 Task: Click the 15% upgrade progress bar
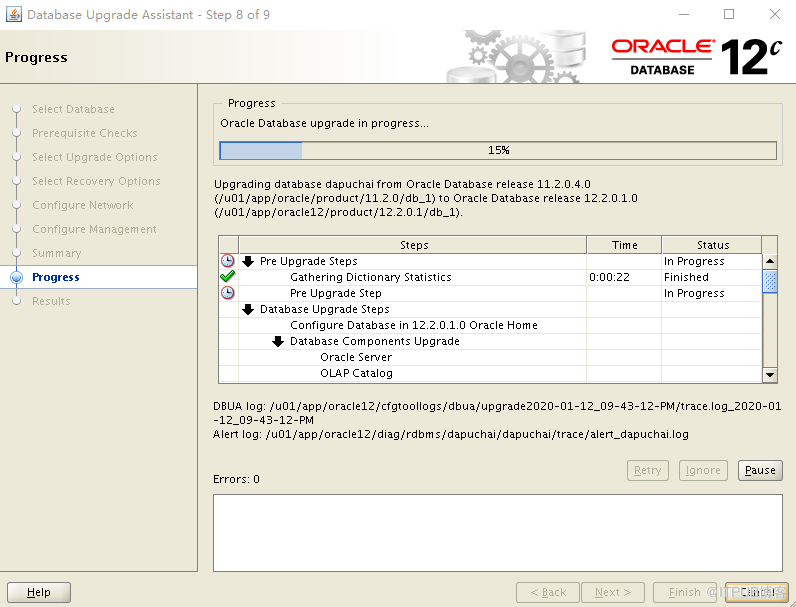[498, 150]
